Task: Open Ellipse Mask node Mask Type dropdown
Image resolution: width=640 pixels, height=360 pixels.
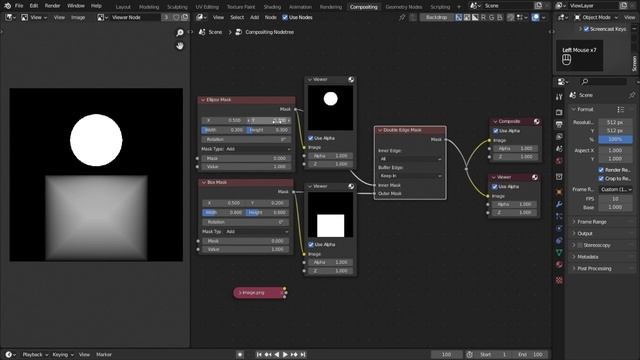Action: pyautogui.click(x=259, y=149)
